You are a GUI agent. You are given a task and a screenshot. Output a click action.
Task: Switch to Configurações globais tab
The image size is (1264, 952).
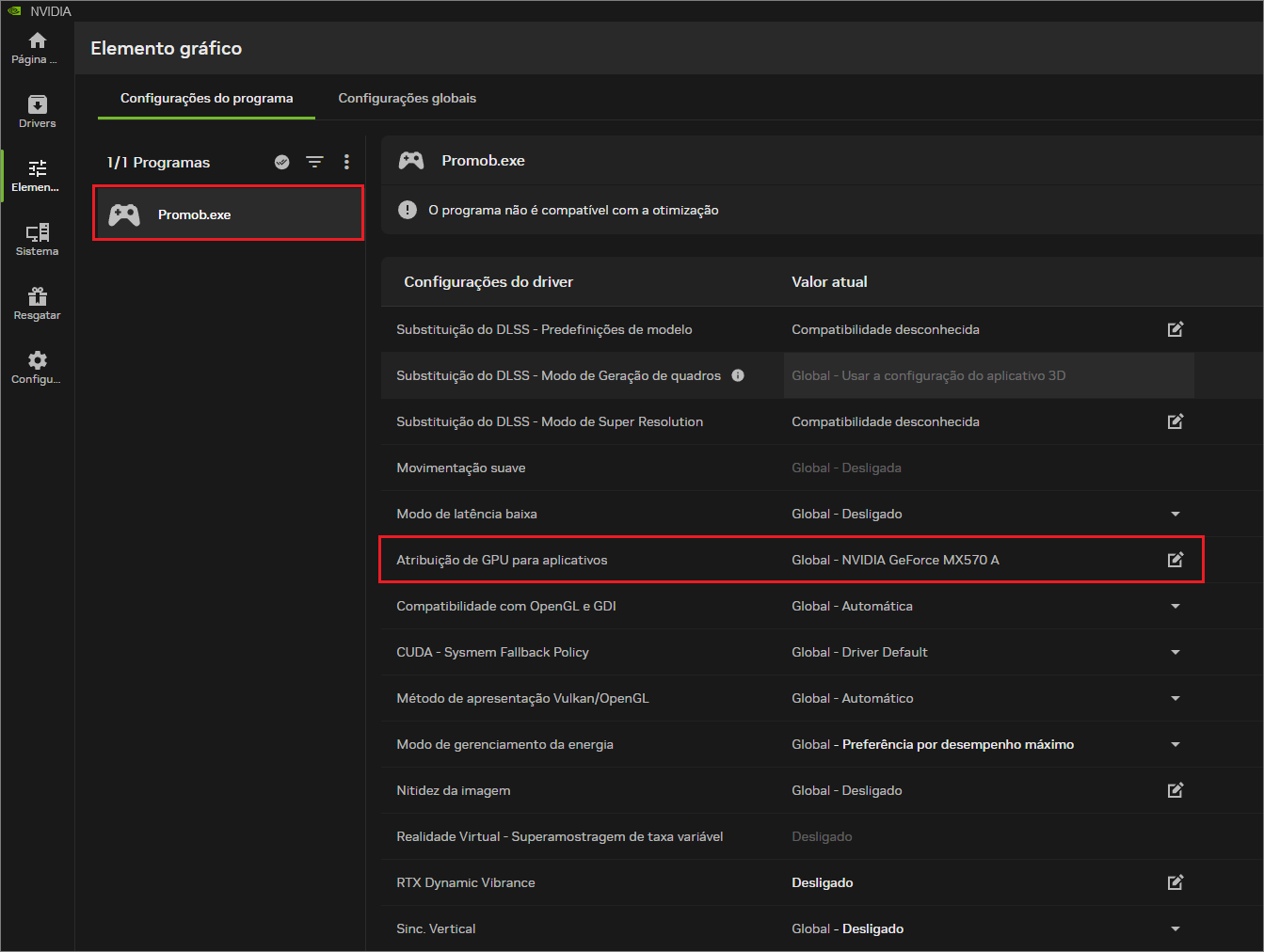pos(408,98)
